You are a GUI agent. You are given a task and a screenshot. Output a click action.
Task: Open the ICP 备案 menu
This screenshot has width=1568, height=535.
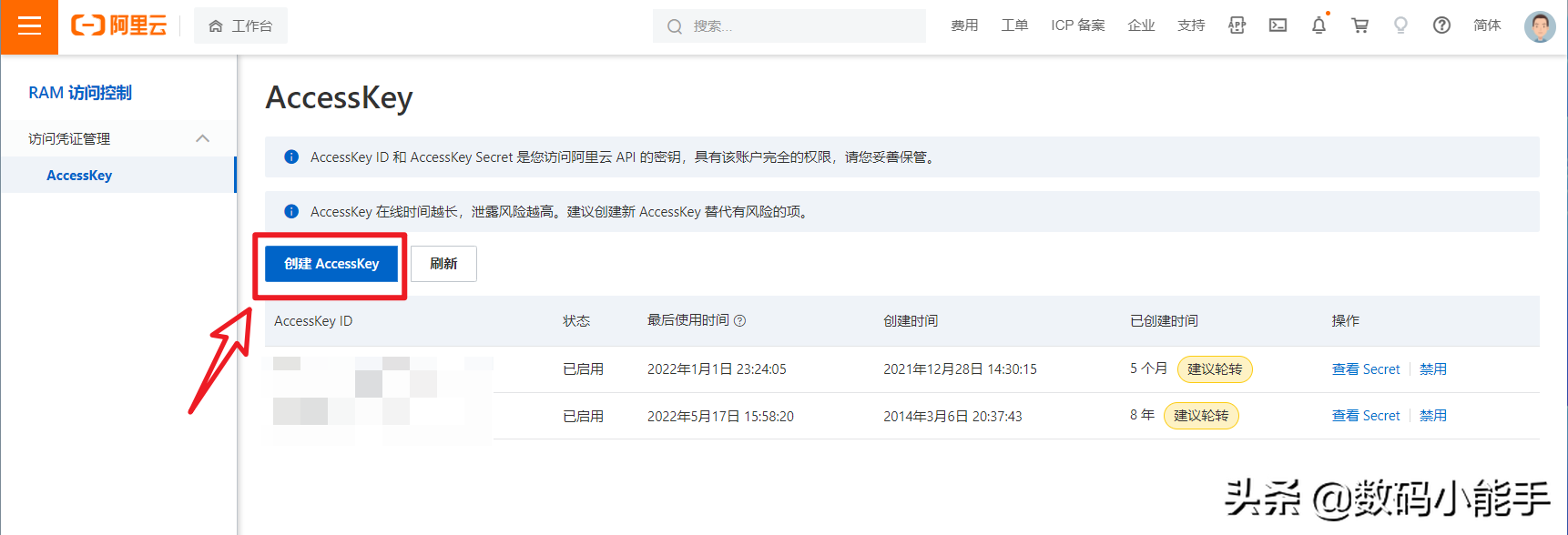click(1077, 25)
